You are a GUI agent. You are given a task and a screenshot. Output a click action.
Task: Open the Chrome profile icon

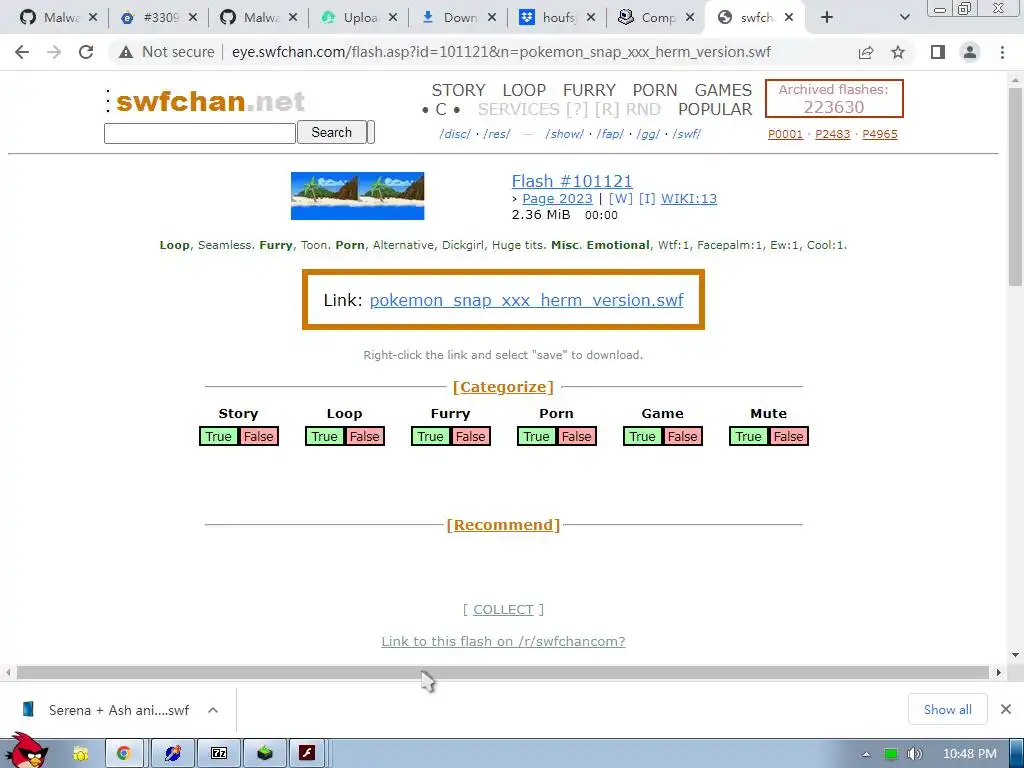pyautogui.click(x=970, y=52)
